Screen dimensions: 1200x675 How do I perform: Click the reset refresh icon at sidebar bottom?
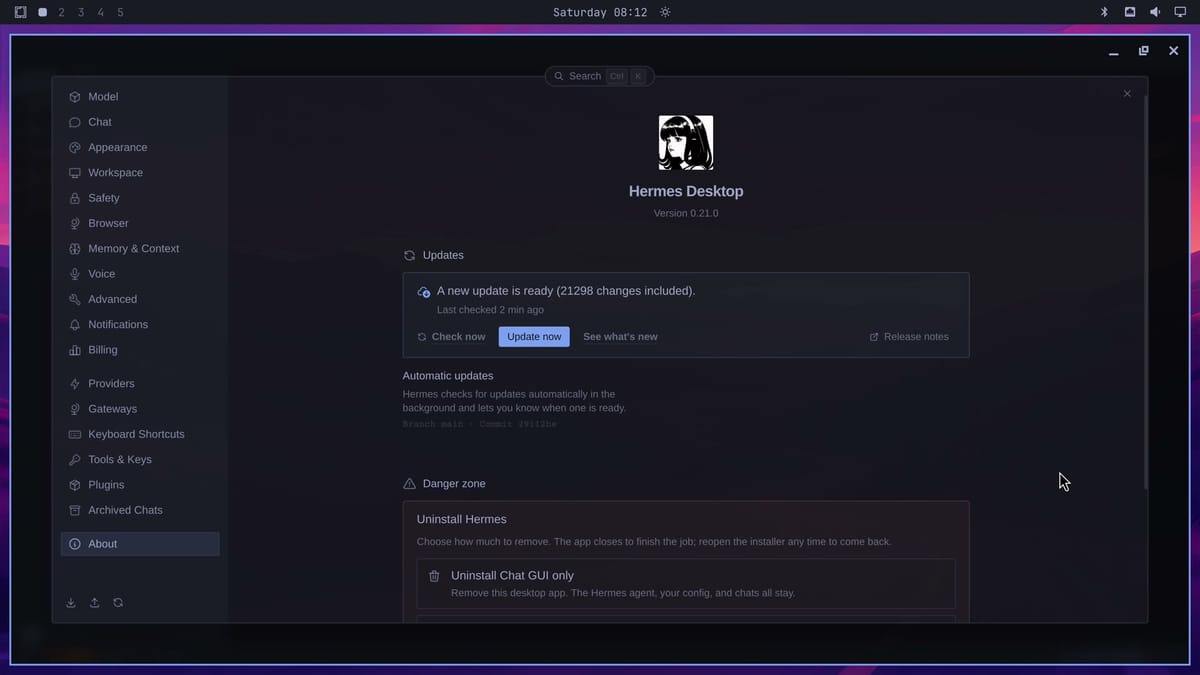coord(118,603)
